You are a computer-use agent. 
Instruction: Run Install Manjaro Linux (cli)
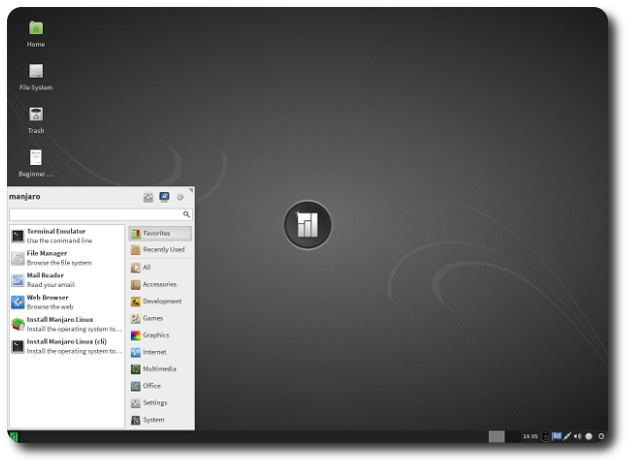tap(60, 346)
